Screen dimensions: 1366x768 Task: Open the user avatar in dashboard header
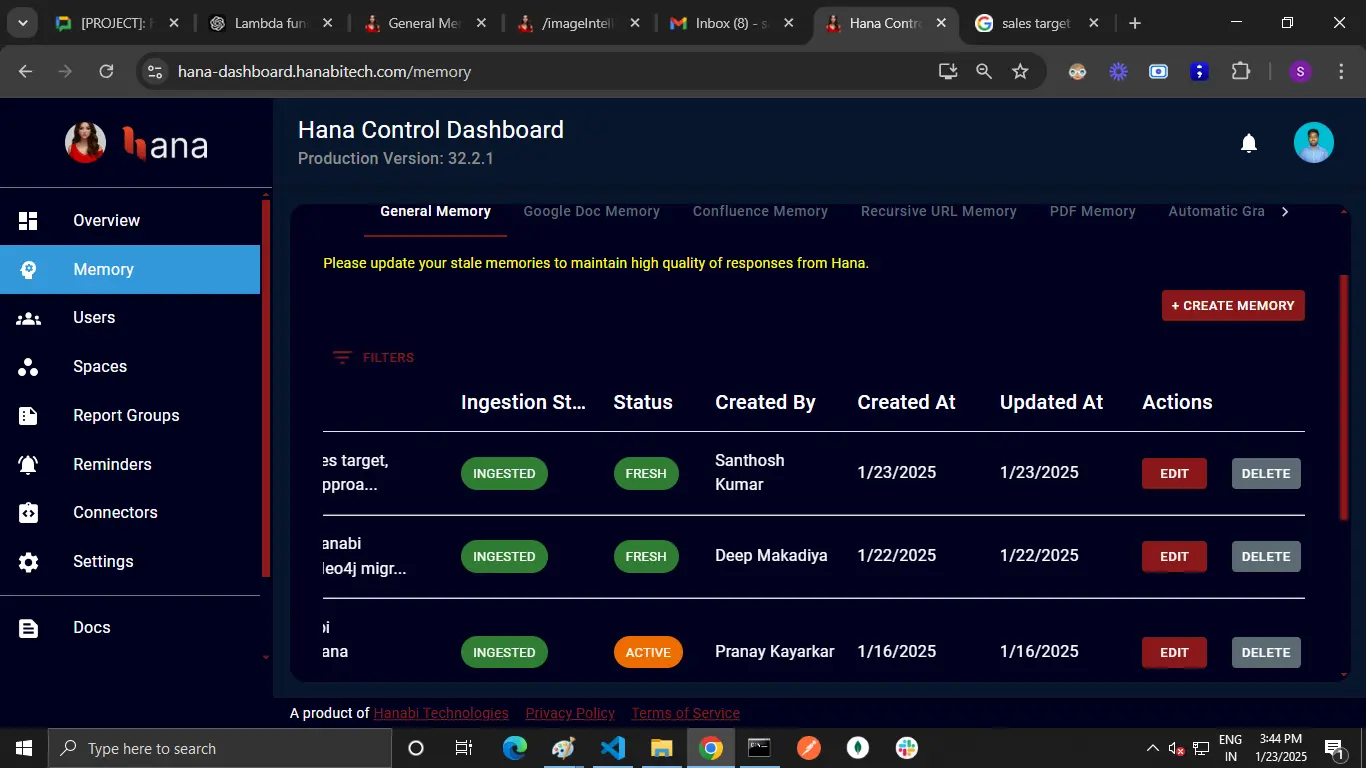pos(1313,143)
